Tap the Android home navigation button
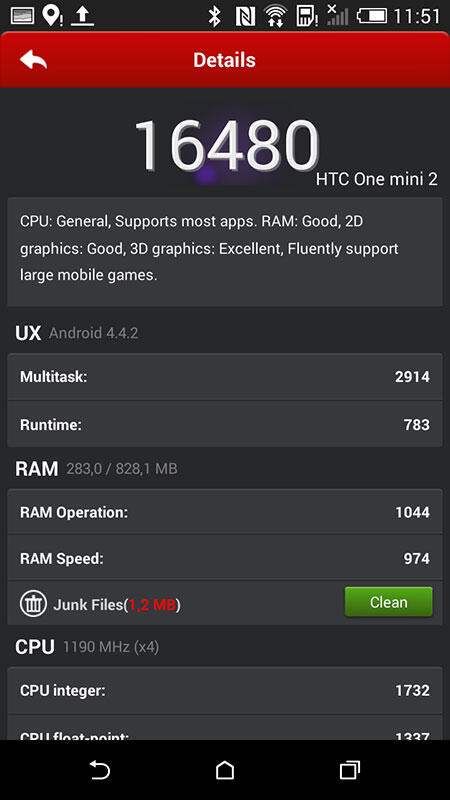This screenshot has width=450, height=800. 225,770
